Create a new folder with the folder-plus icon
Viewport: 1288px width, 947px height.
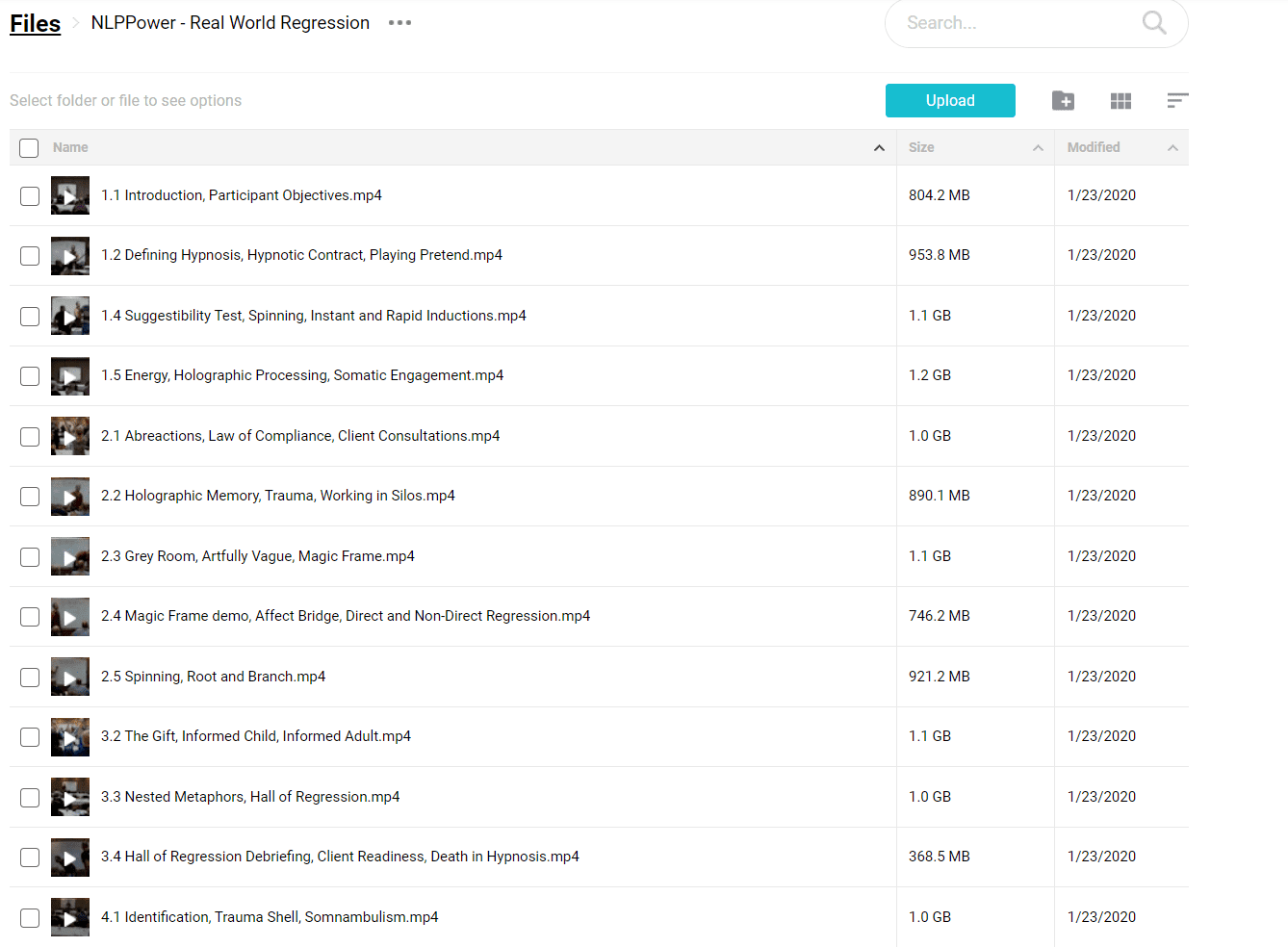click(1063, 100)
